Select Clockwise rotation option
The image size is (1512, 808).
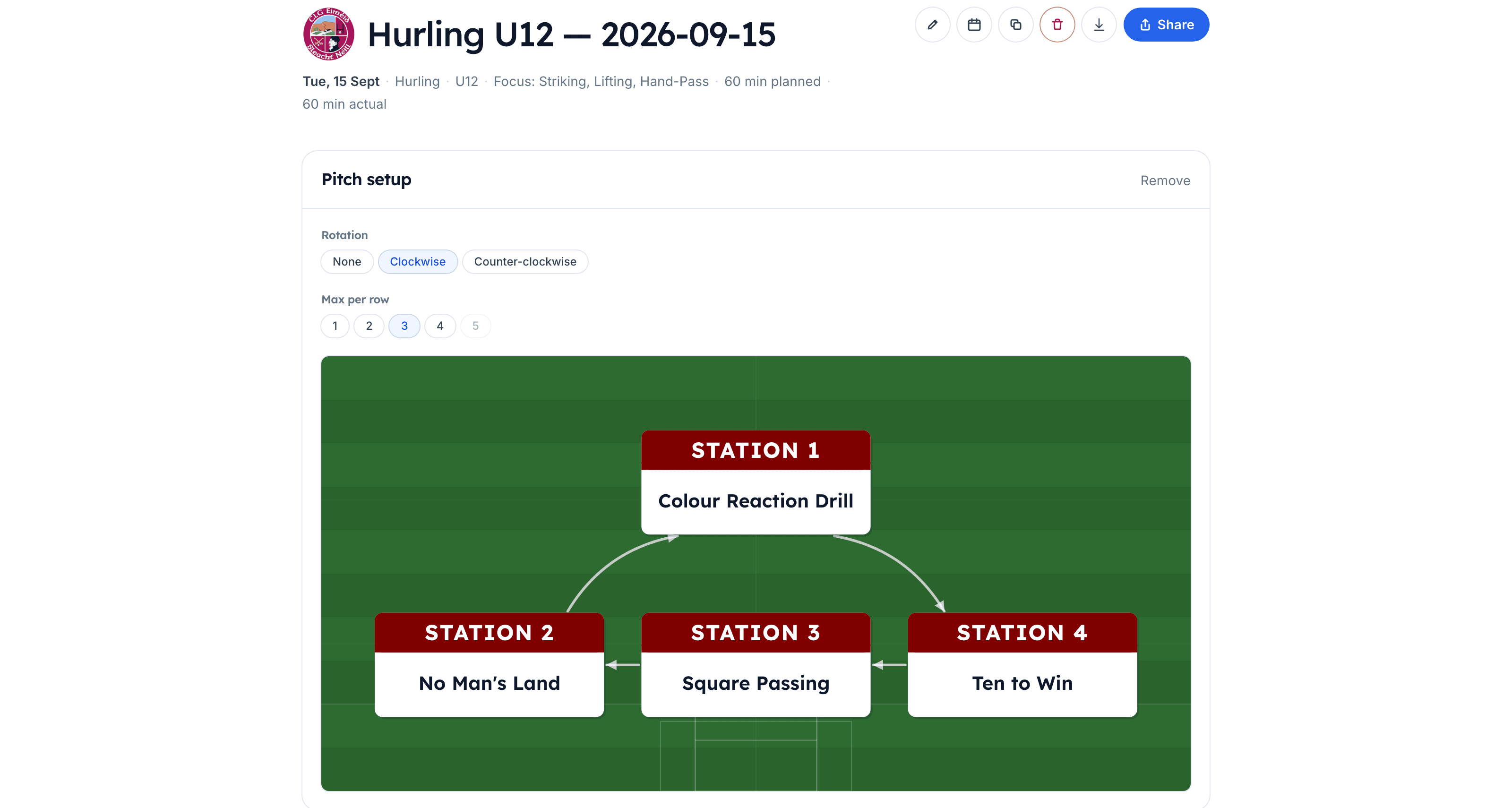tap(418, 262)
